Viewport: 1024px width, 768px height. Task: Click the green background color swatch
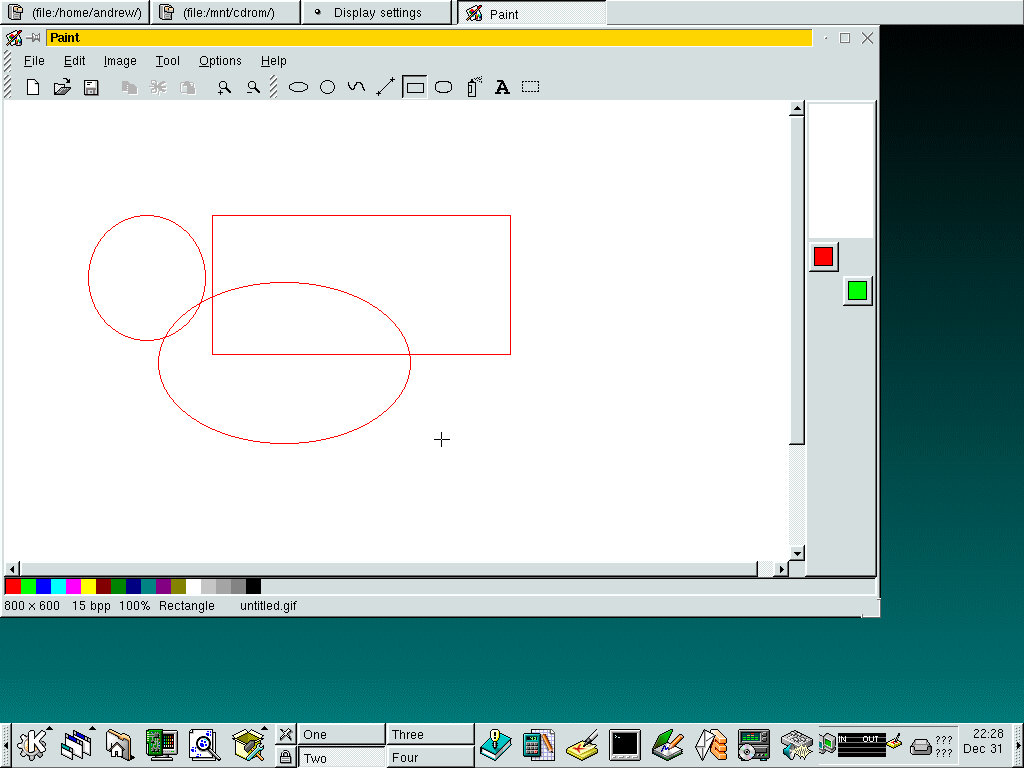(857, 291)
